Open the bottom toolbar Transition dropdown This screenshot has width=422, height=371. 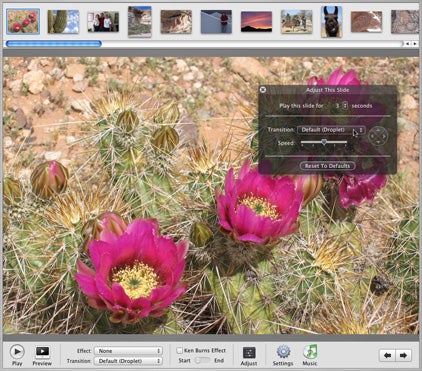(x=128, y=361)
